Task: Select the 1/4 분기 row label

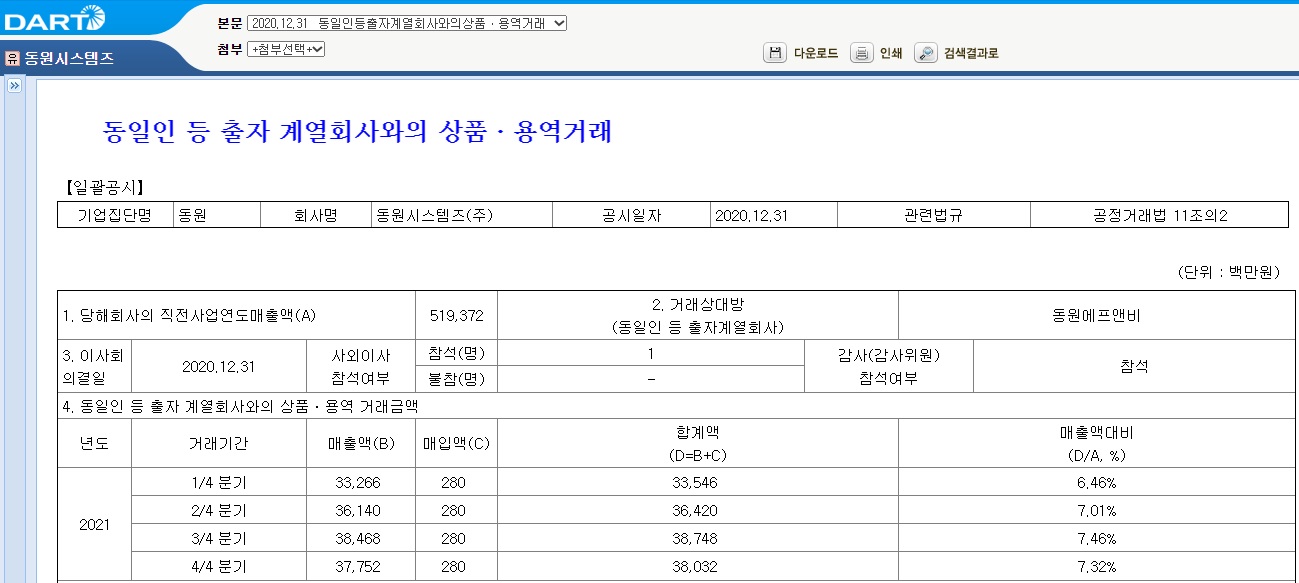Action: 219,482
